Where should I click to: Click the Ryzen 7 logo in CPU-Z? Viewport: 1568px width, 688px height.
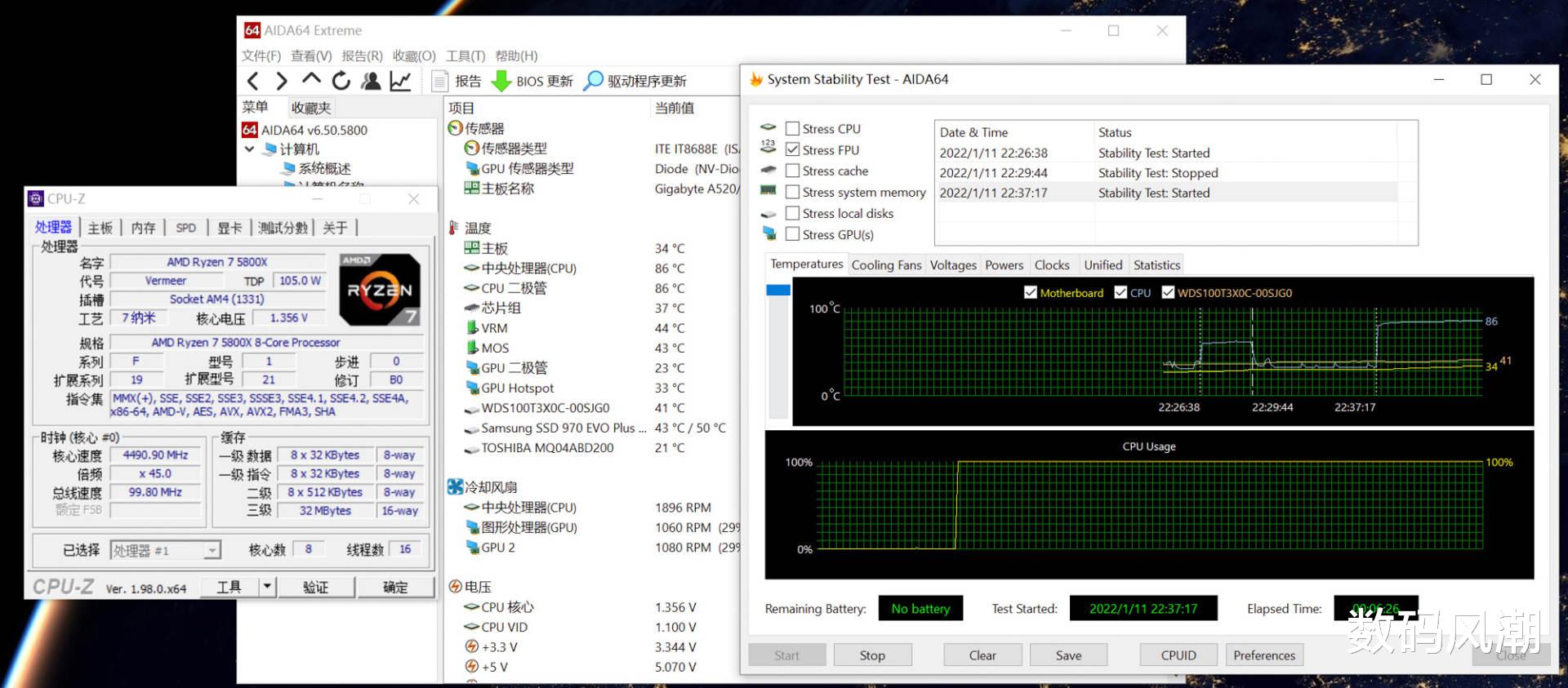(380, 290)
